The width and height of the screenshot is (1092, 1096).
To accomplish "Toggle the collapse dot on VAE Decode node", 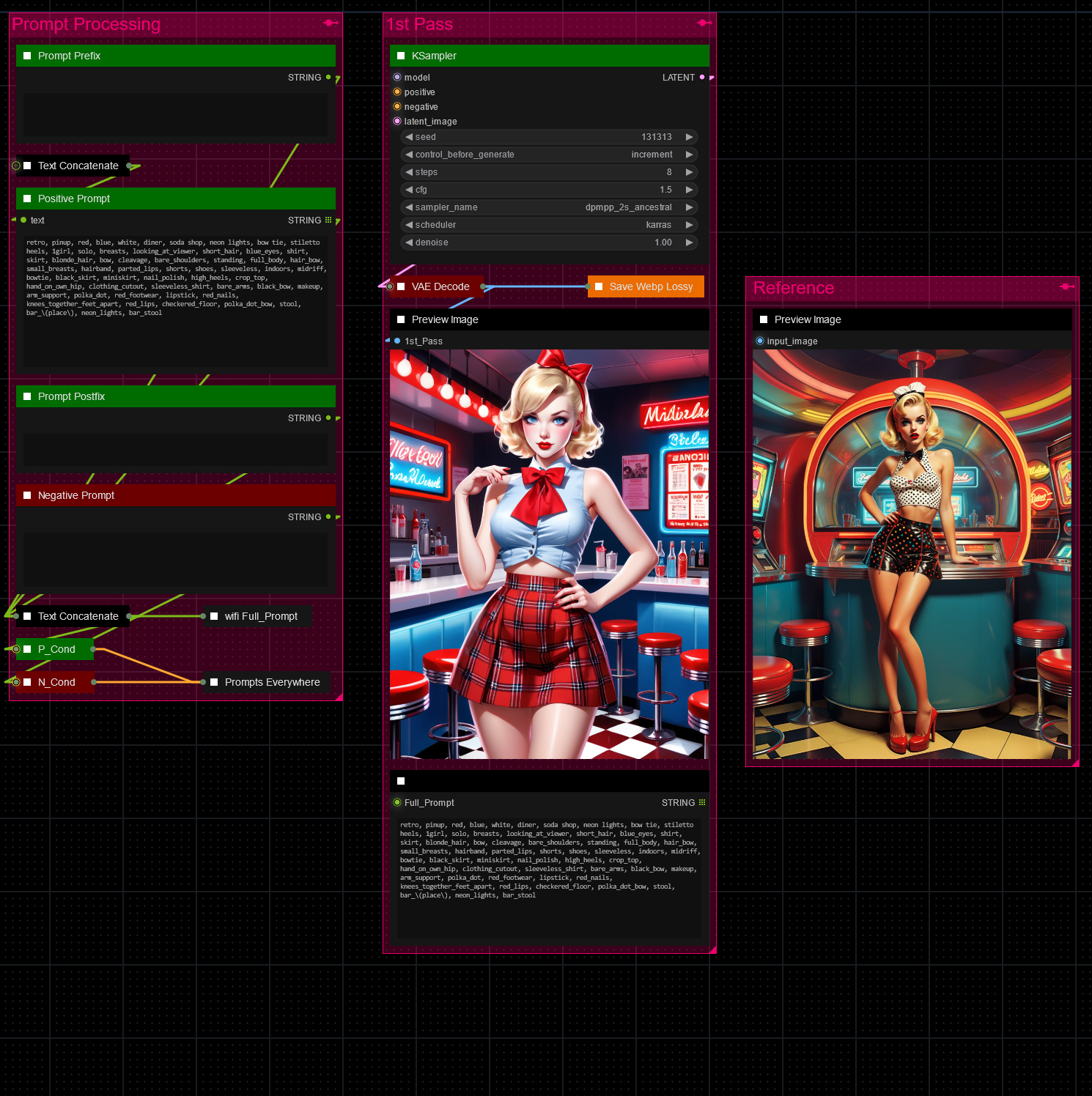I will [x=401, y=286].
